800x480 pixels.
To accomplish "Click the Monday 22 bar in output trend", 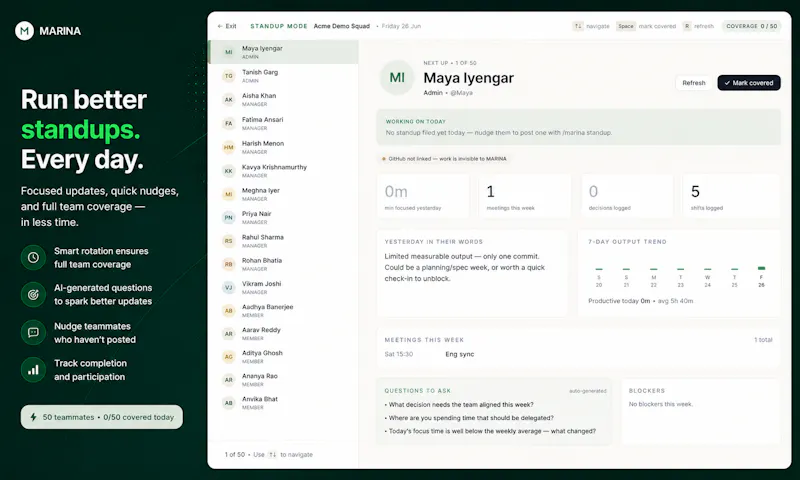I will tap(654, 269).
